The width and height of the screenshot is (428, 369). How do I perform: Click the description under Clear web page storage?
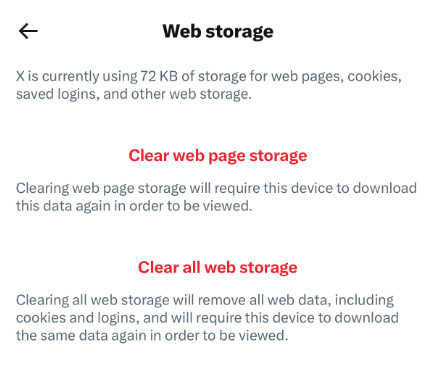[216, 197]
